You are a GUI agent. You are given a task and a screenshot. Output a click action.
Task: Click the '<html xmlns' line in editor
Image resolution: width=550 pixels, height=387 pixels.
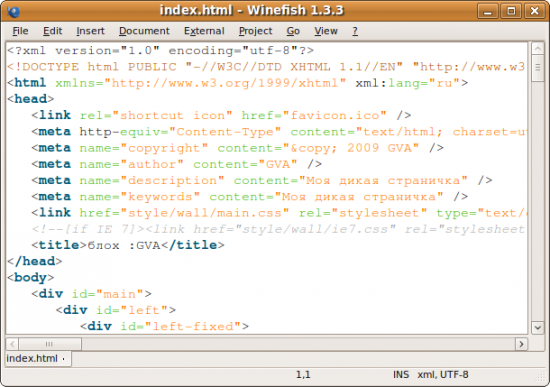click(x=237, y=83)
